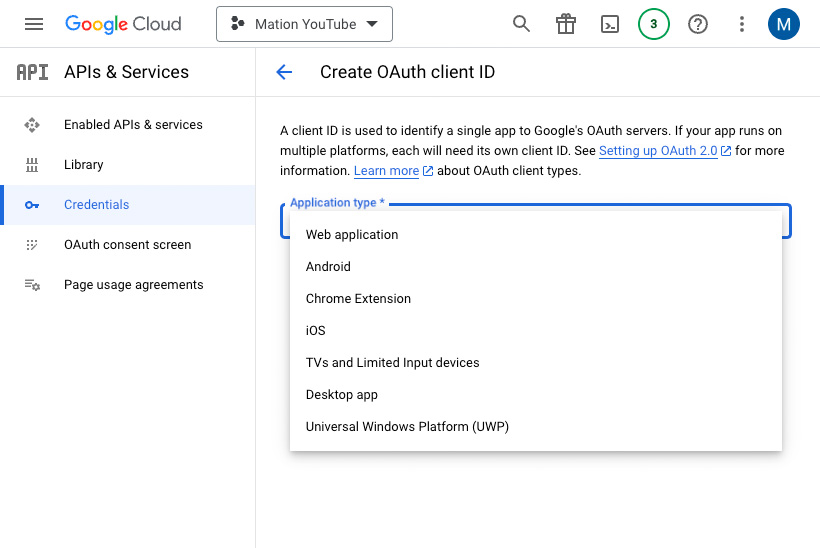Choose Universal Windows Platform (UWP)
This screenshot has width=820, height=548.
[536, 427]
